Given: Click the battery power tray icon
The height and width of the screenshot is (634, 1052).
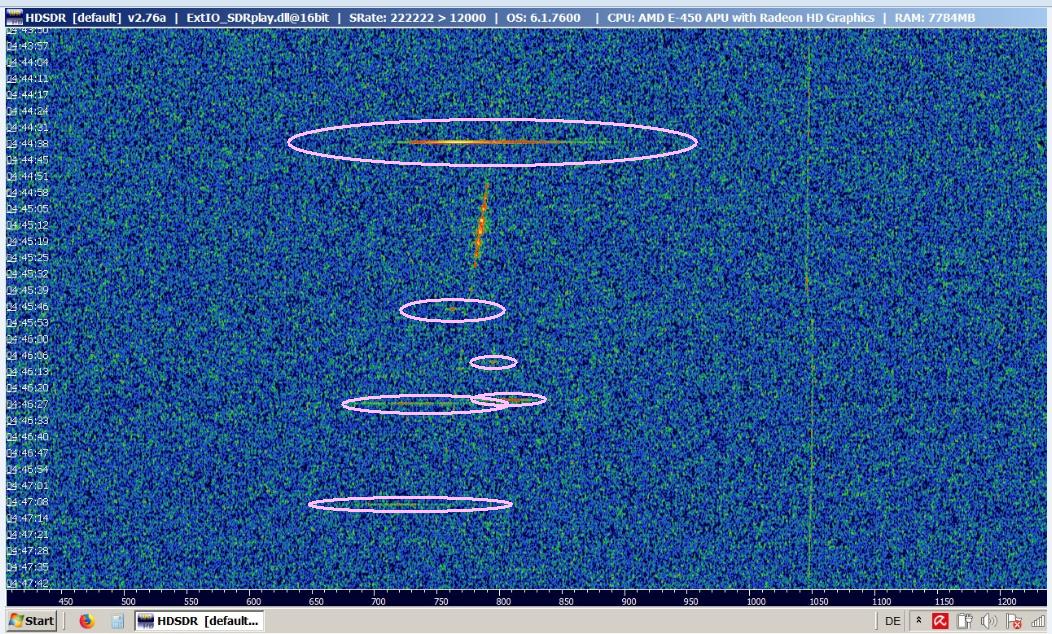Looking at the screenshot, I should coord(965,621).
